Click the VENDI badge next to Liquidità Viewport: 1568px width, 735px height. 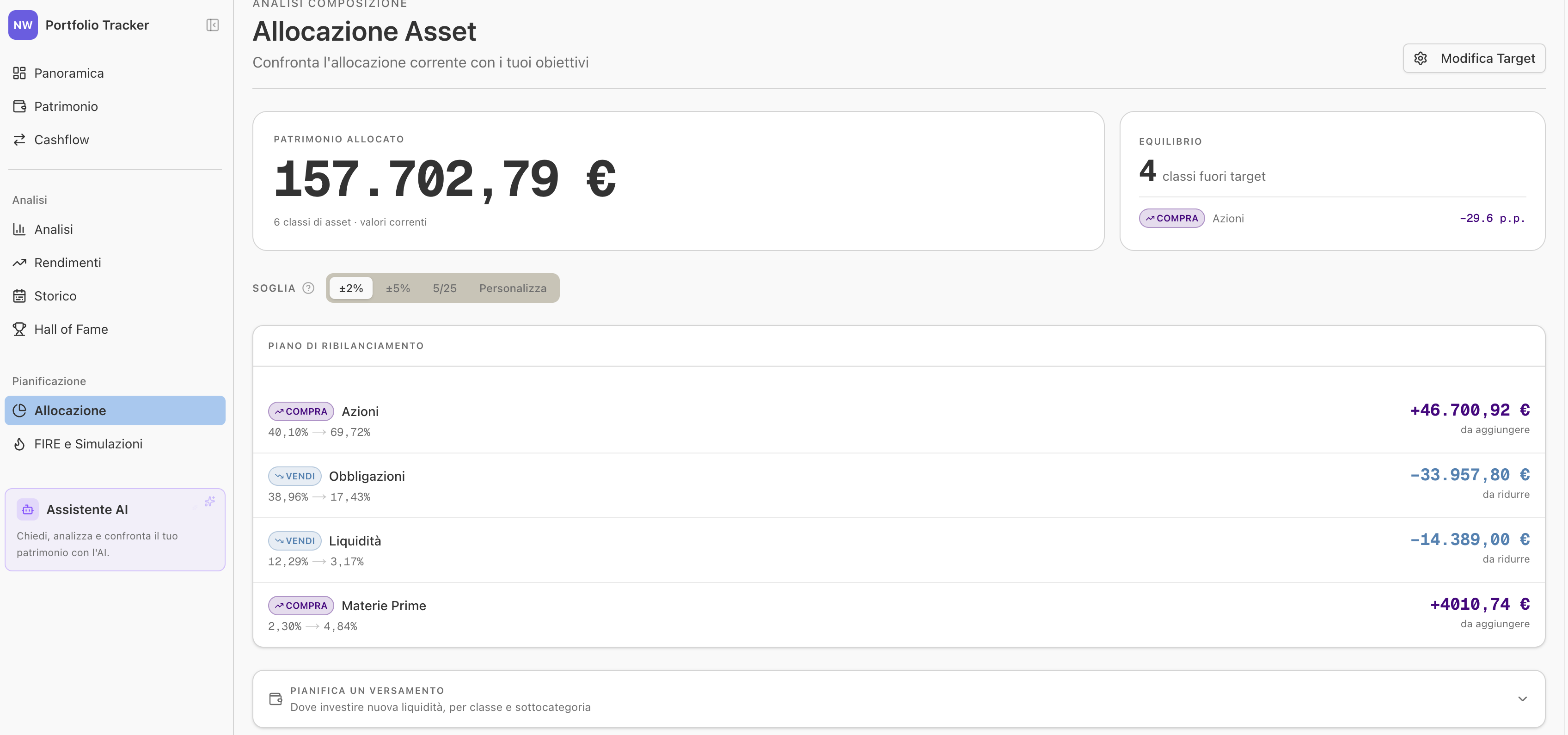click(x=294, y=541)
